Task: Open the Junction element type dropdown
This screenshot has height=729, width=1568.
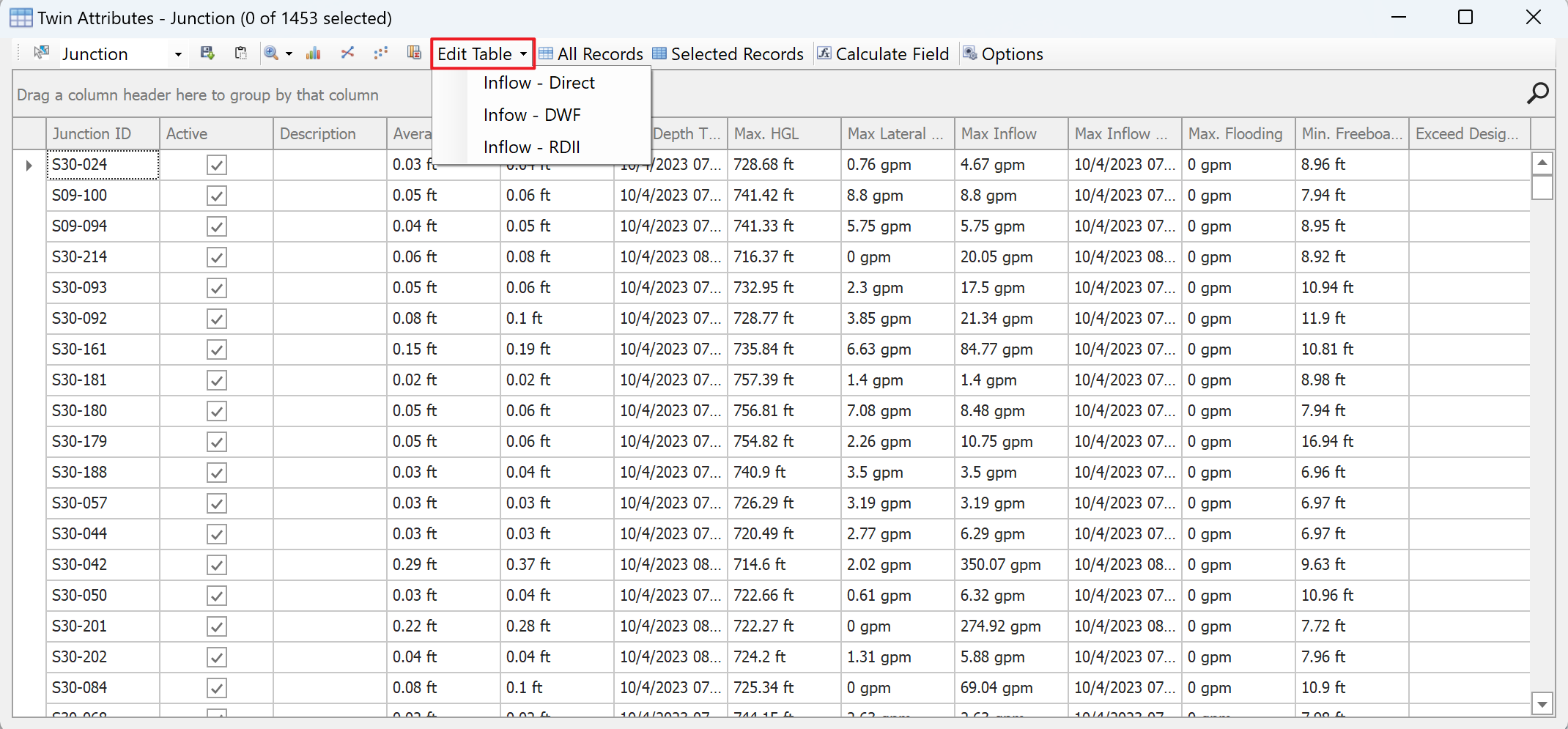Action: 177,54
